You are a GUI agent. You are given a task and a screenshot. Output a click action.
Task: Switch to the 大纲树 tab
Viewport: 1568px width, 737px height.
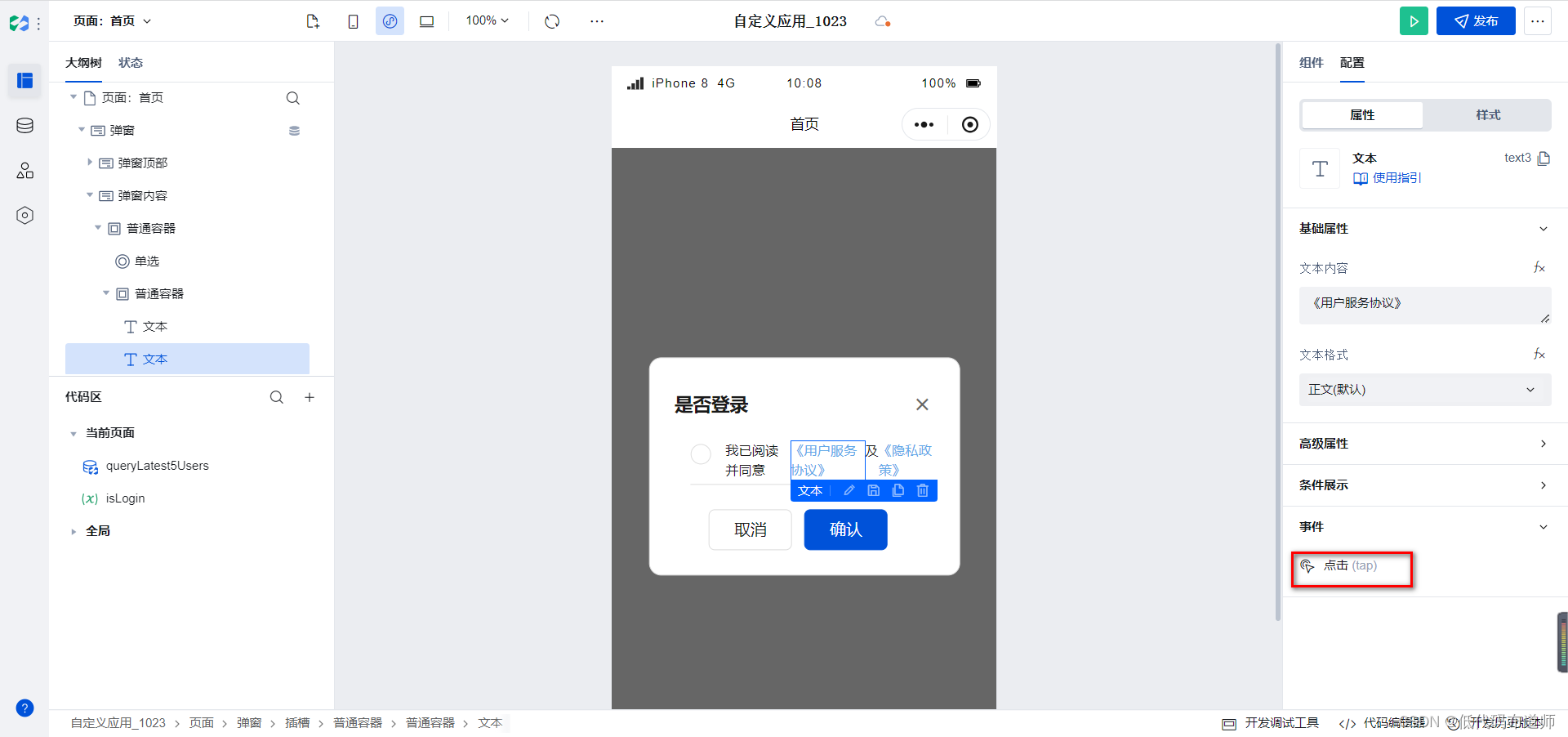[x=83, y=63]
